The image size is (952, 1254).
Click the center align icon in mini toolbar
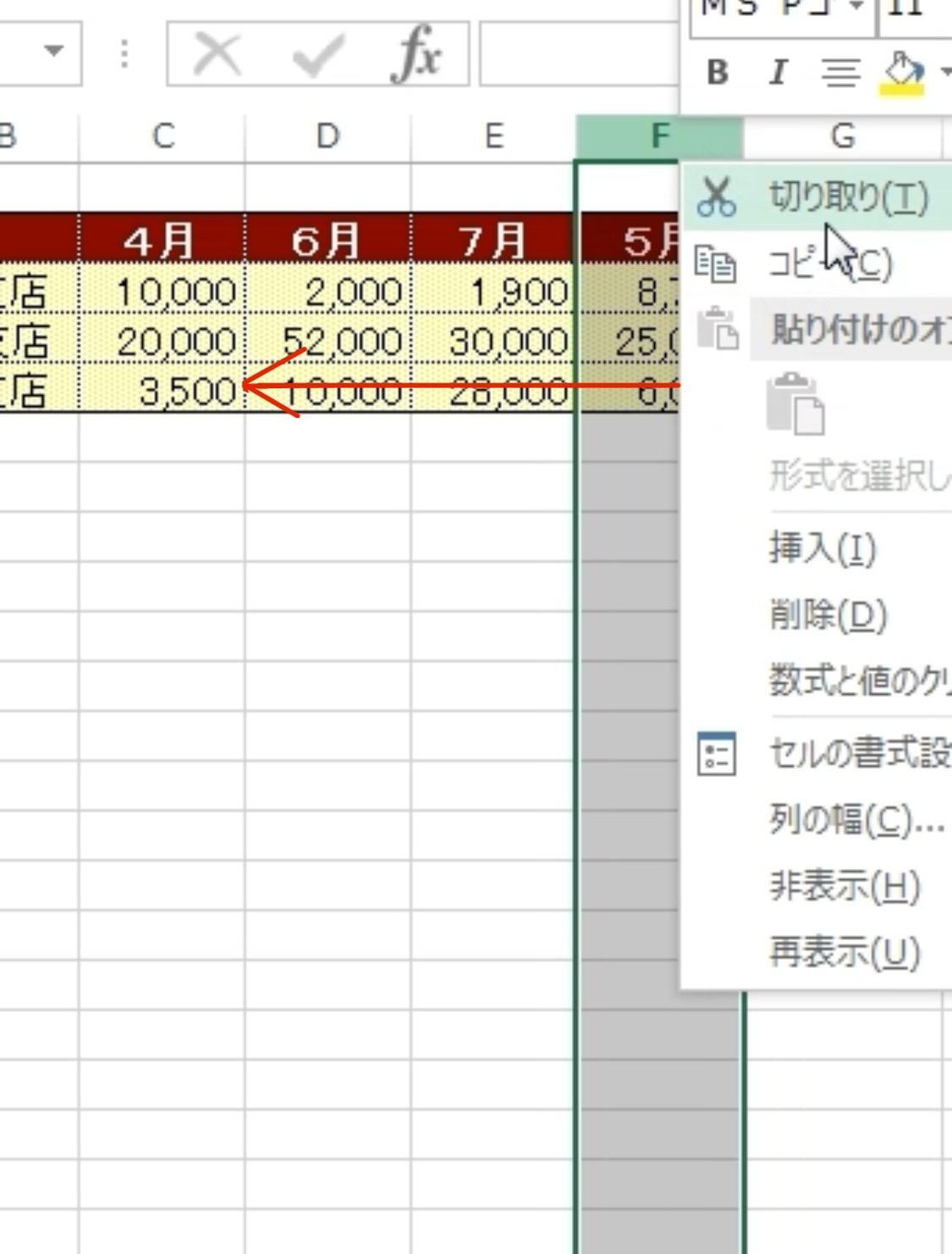point(840,73)
